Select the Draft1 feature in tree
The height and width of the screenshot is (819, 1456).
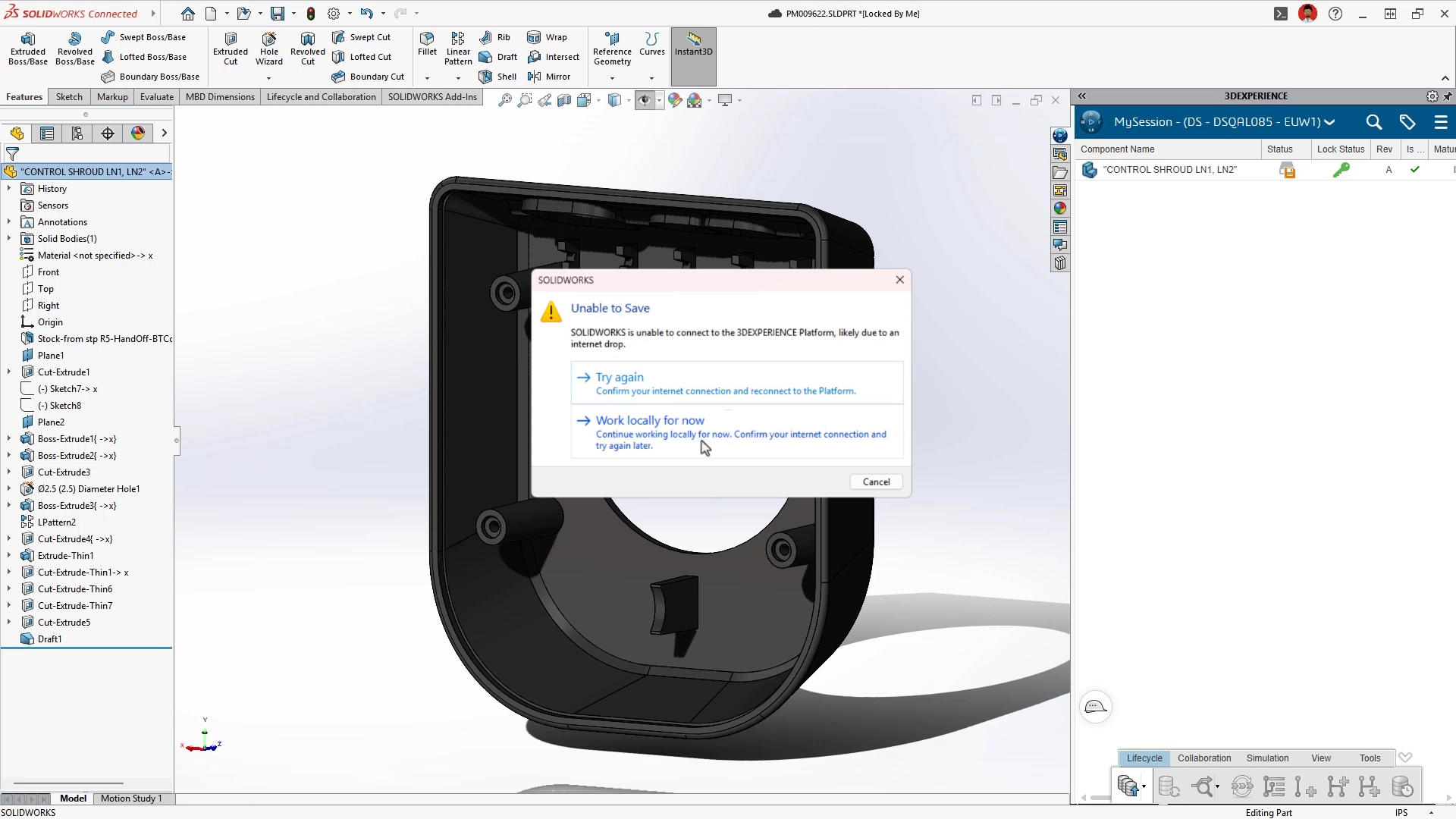[x=50, y=639]
